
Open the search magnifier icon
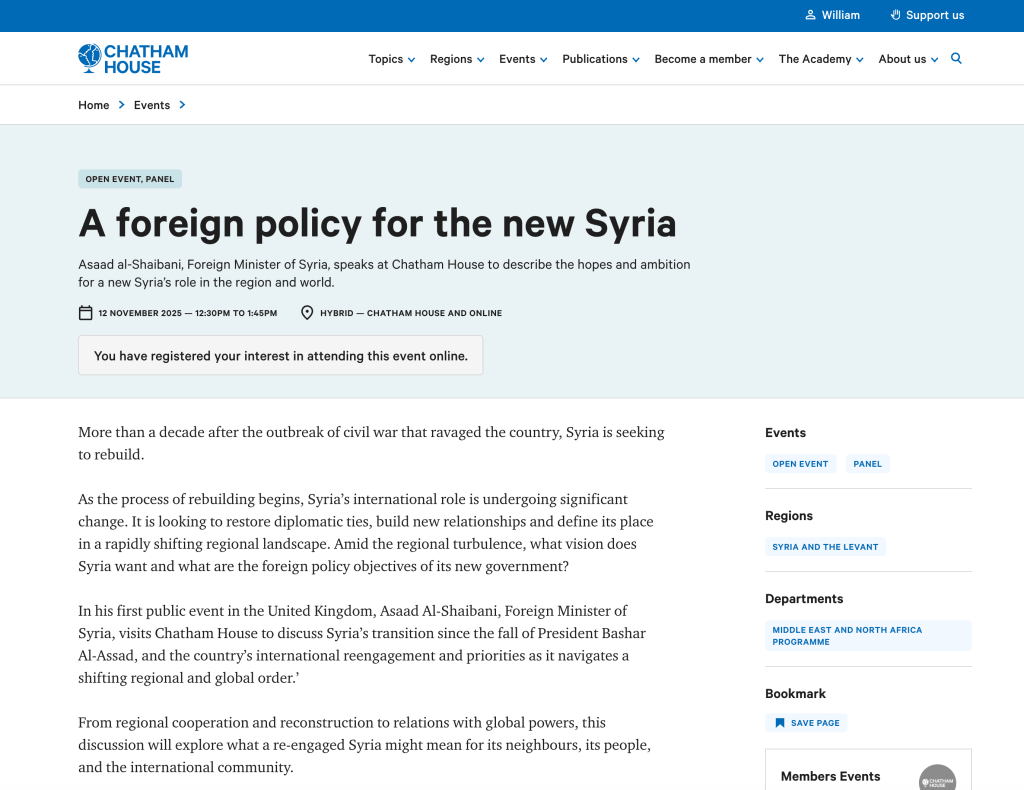(x=956, y=59)
